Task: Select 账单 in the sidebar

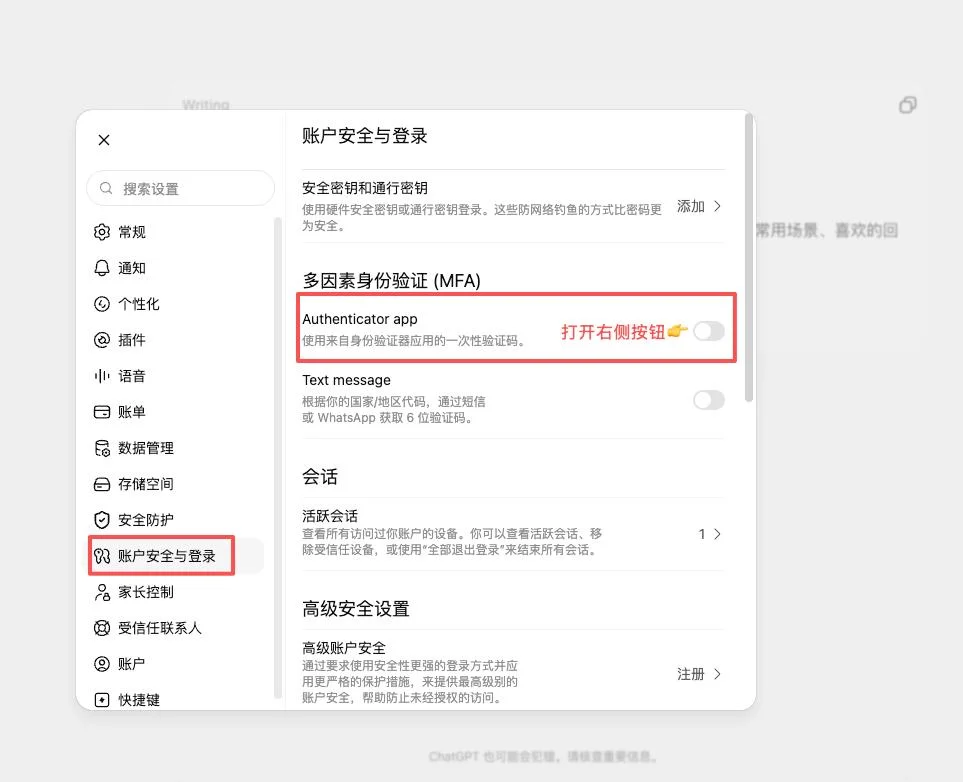Action: (x=178, y=412)
